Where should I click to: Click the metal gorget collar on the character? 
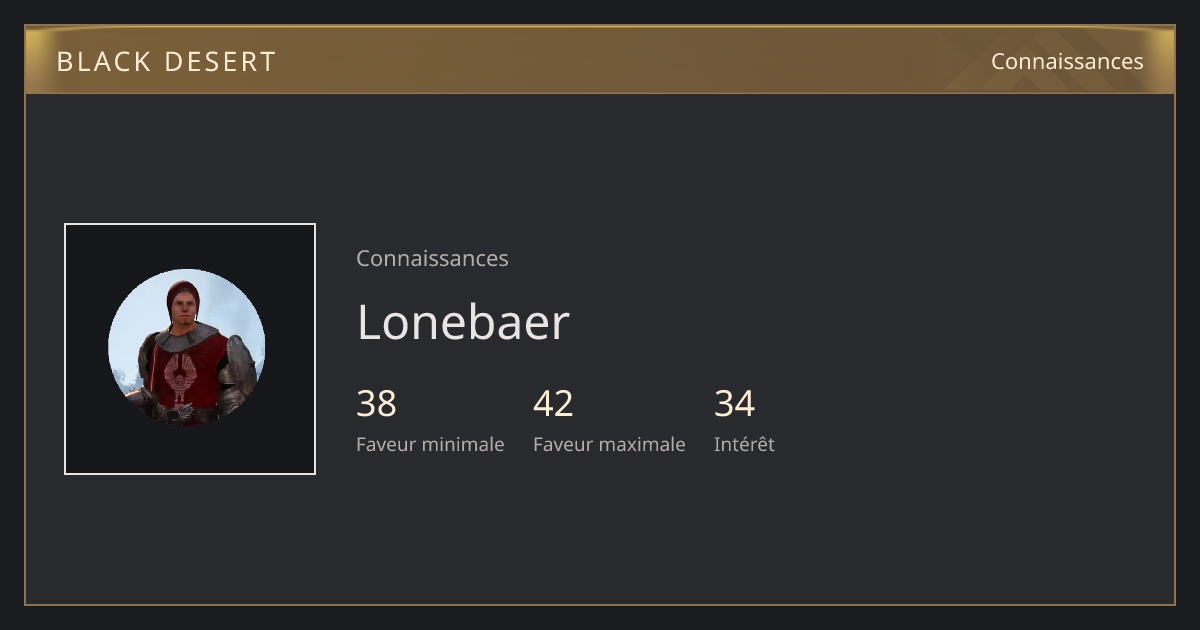(x=186, y=335)
